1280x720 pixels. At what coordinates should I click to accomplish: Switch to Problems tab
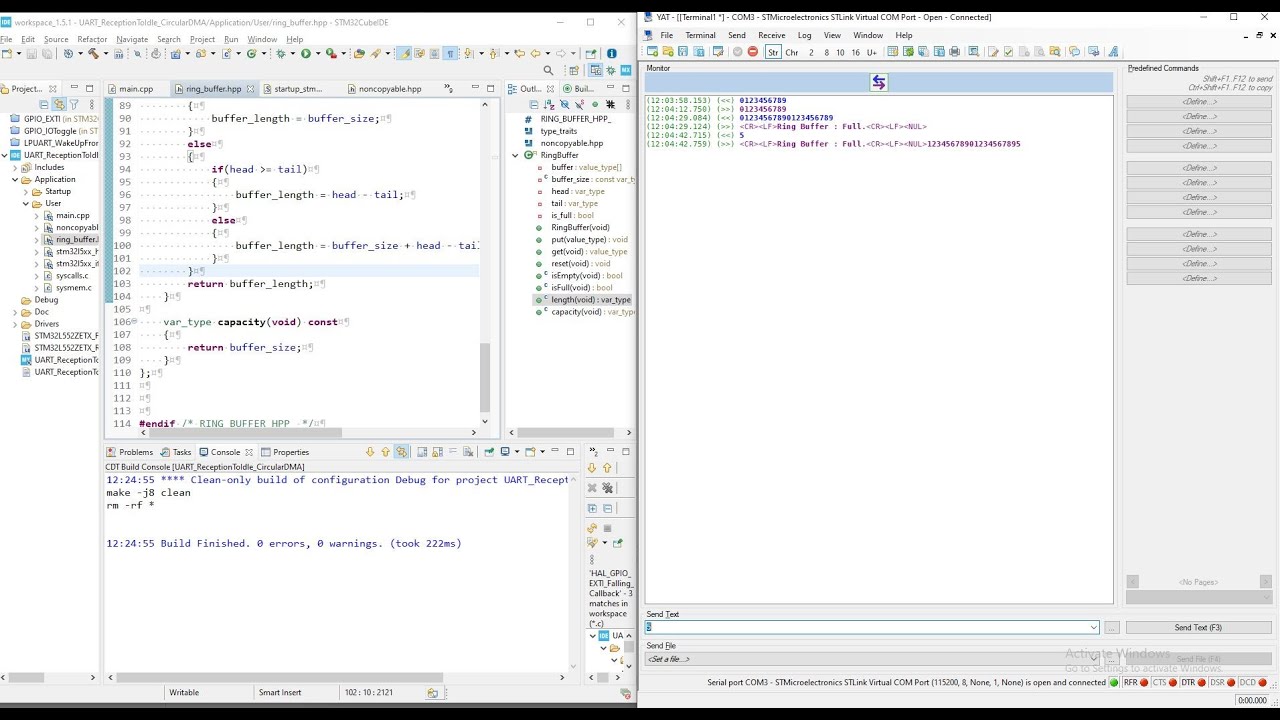click(131, 452)
